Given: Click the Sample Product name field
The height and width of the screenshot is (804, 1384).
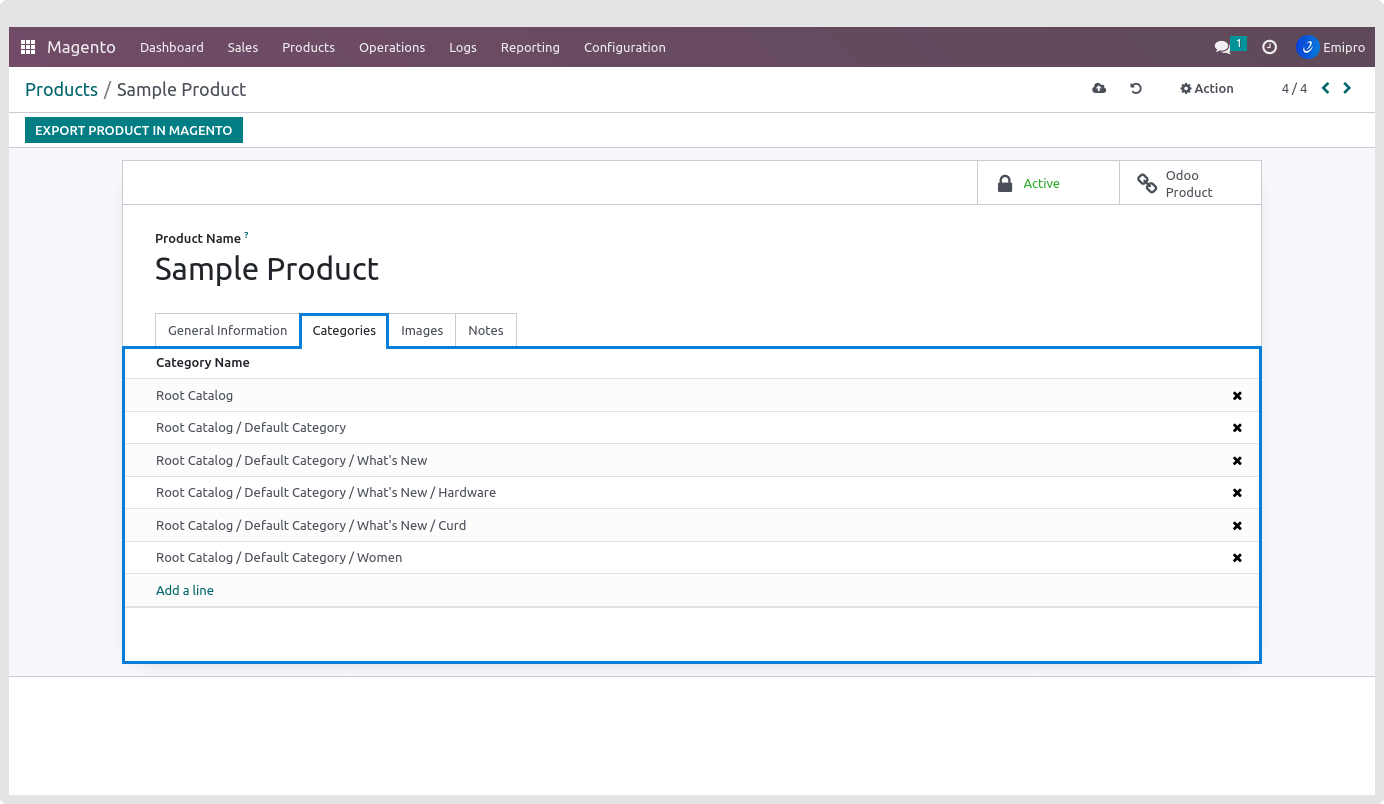Looking at the screenshot, I should (267, 269).
